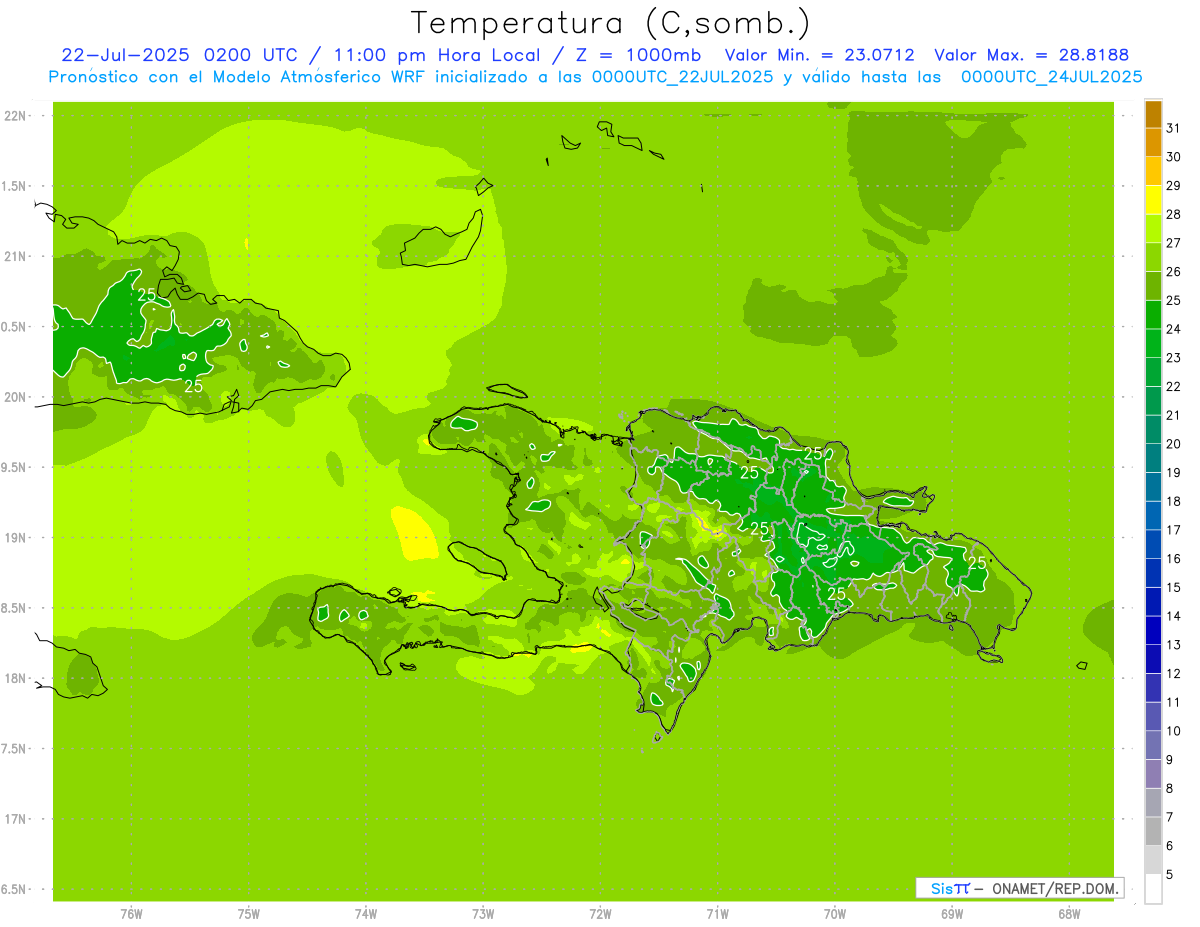
Task: Click the "71W" longitude axis label
Action: [x=717, y=913]
